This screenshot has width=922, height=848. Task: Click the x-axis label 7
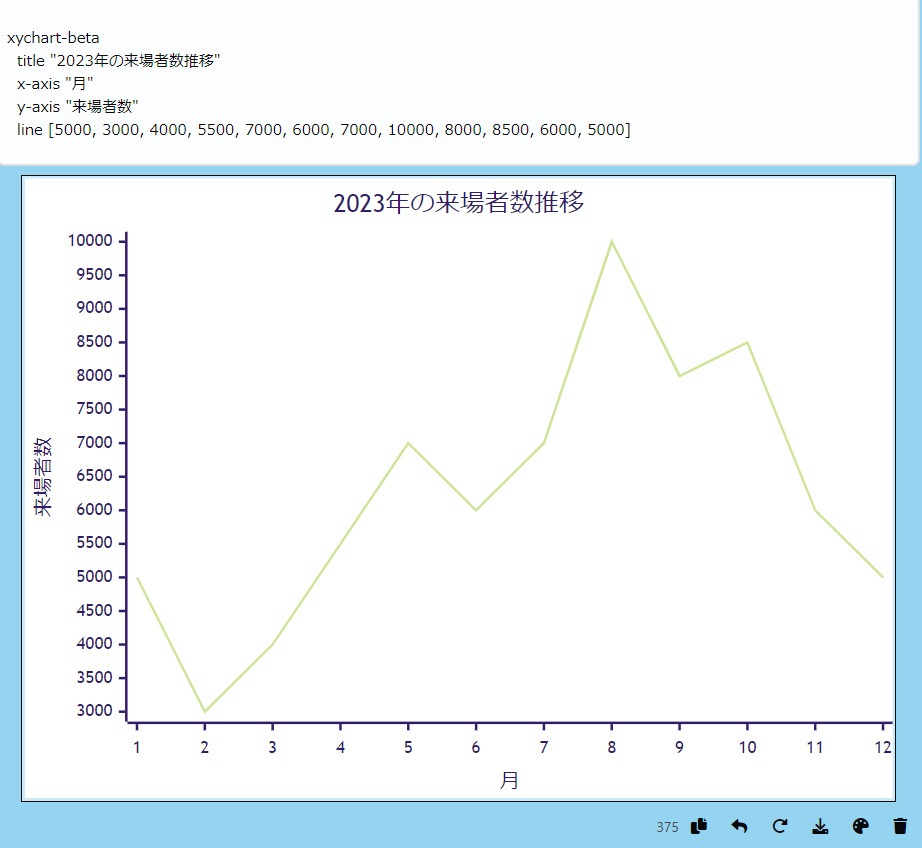[x=544, y=747]
